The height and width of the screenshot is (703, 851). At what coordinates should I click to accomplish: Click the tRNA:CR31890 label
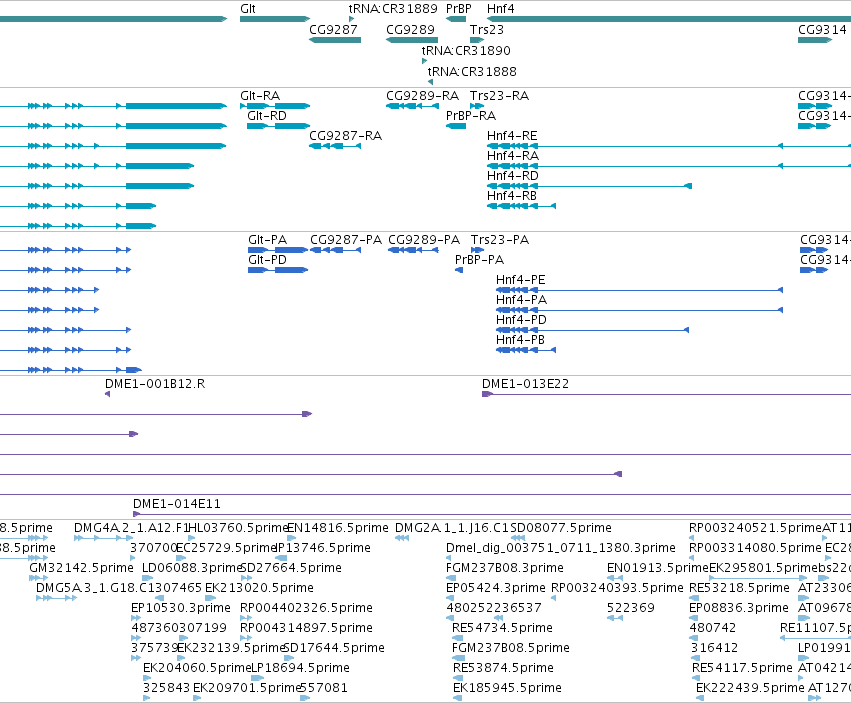pos(466,50)
